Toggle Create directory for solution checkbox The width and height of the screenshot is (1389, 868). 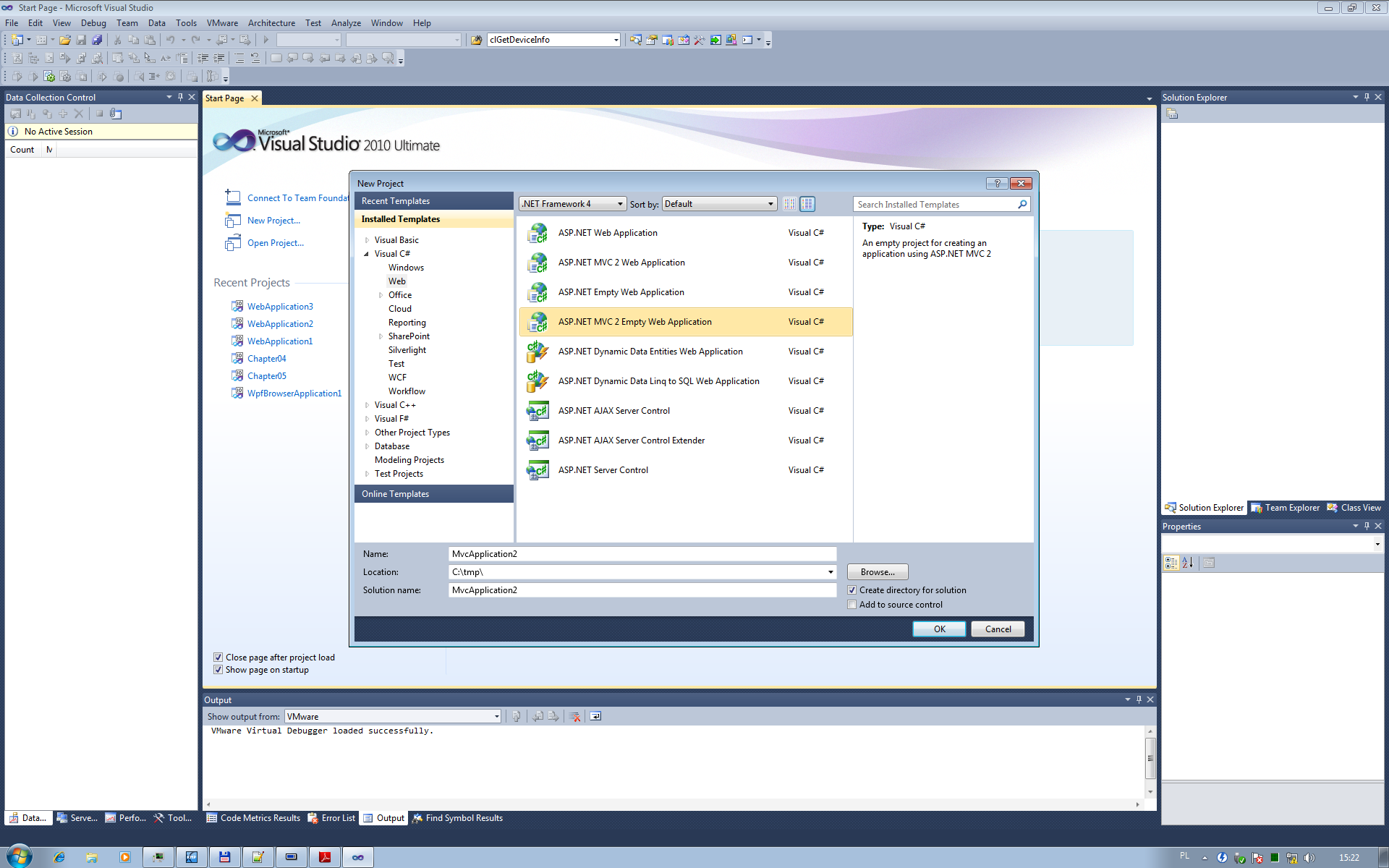point(851,590)
